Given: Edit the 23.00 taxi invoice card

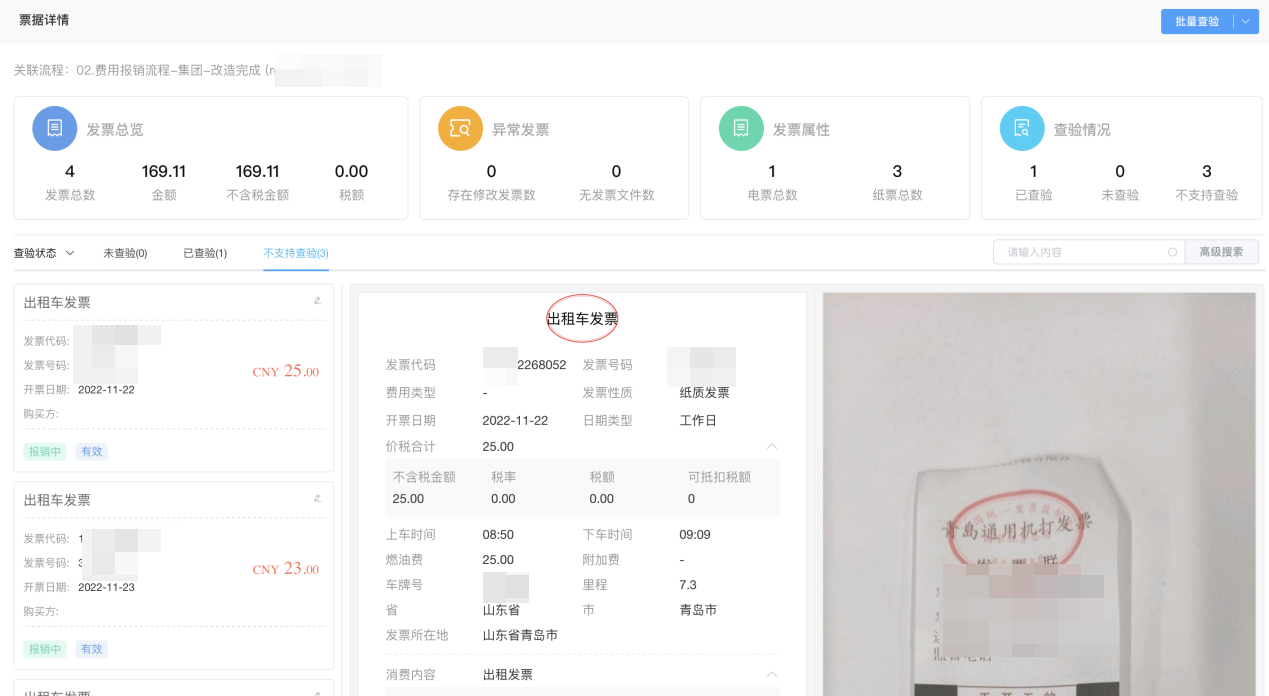Looking at the screenshot, I should coord(317,498).
